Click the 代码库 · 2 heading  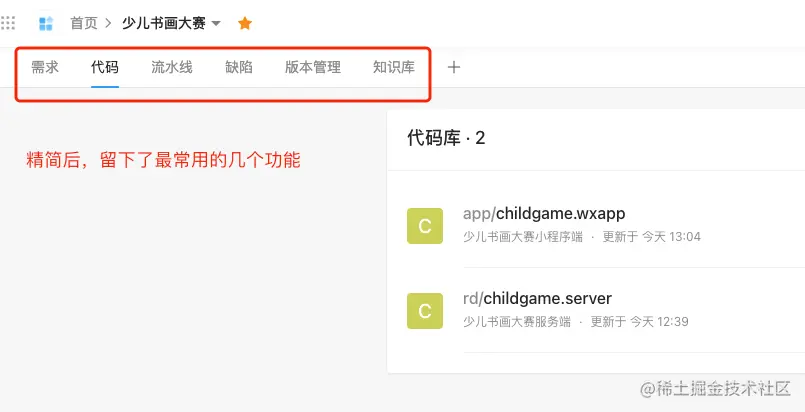point(446,138)
